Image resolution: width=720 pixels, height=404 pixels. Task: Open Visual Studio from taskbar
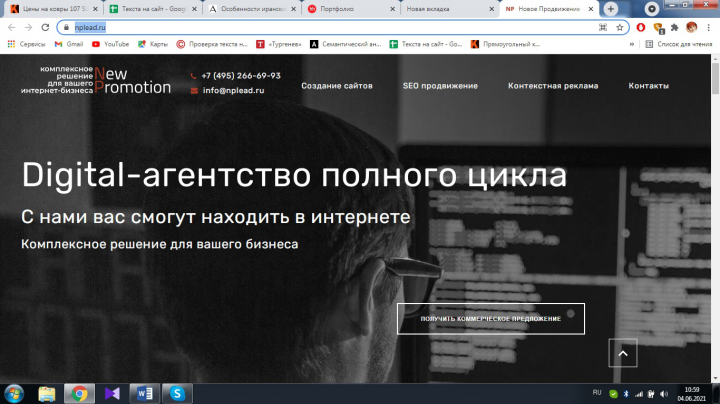point(112,394)
